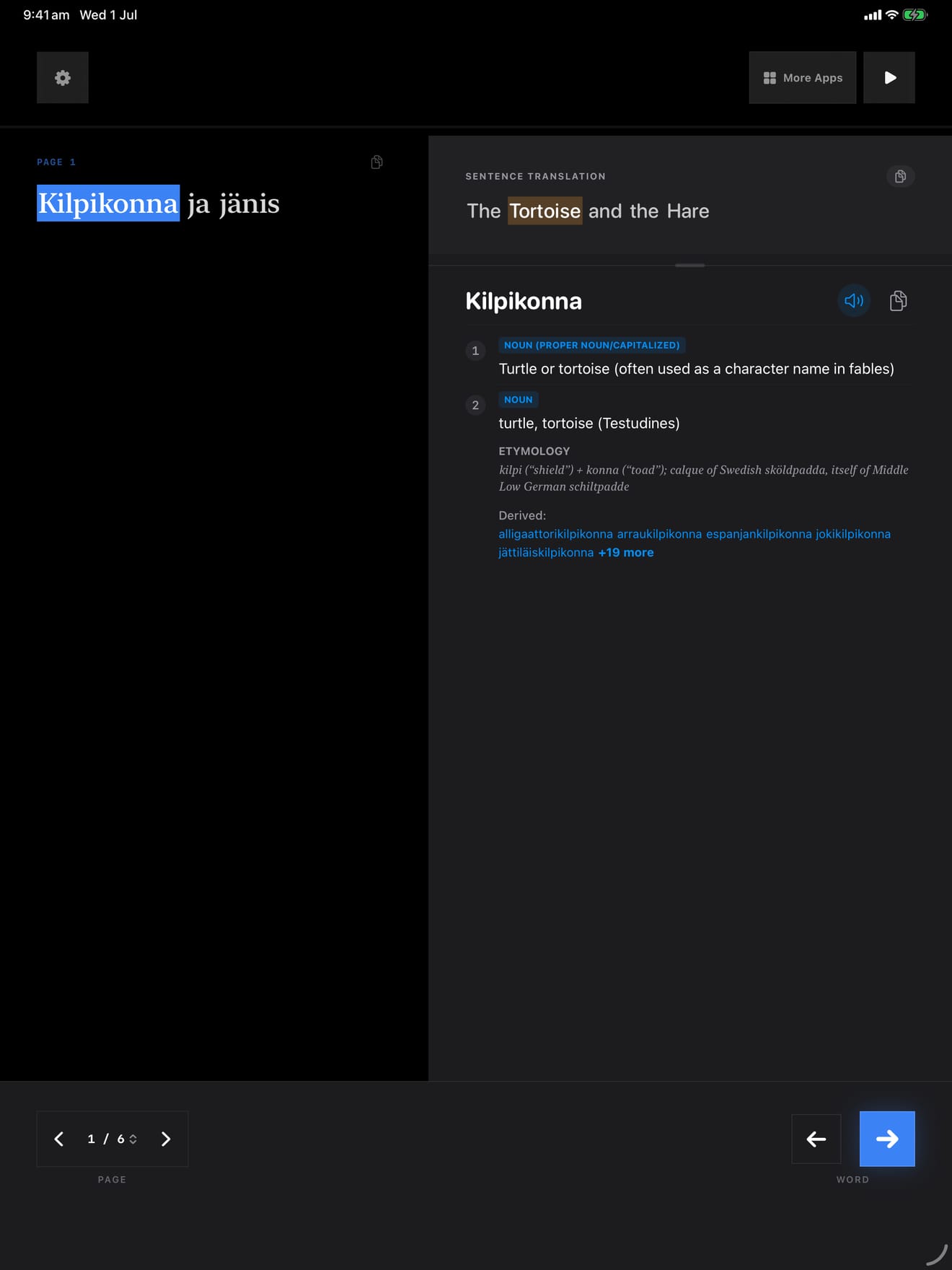Start playback with the play button
The width and height of the screenshot is (952, 1270).
[889, 77]
